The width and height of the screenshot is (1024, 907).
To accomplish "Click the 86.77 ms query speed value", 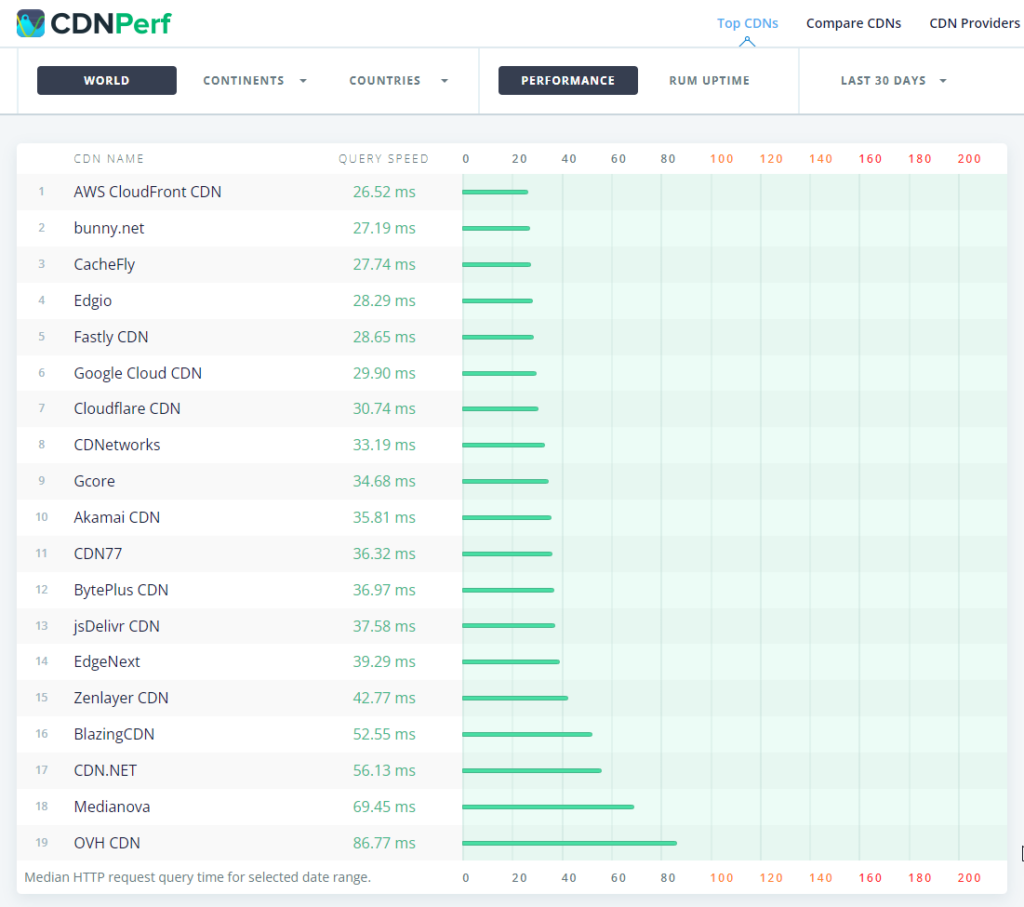I will (384, 843).
